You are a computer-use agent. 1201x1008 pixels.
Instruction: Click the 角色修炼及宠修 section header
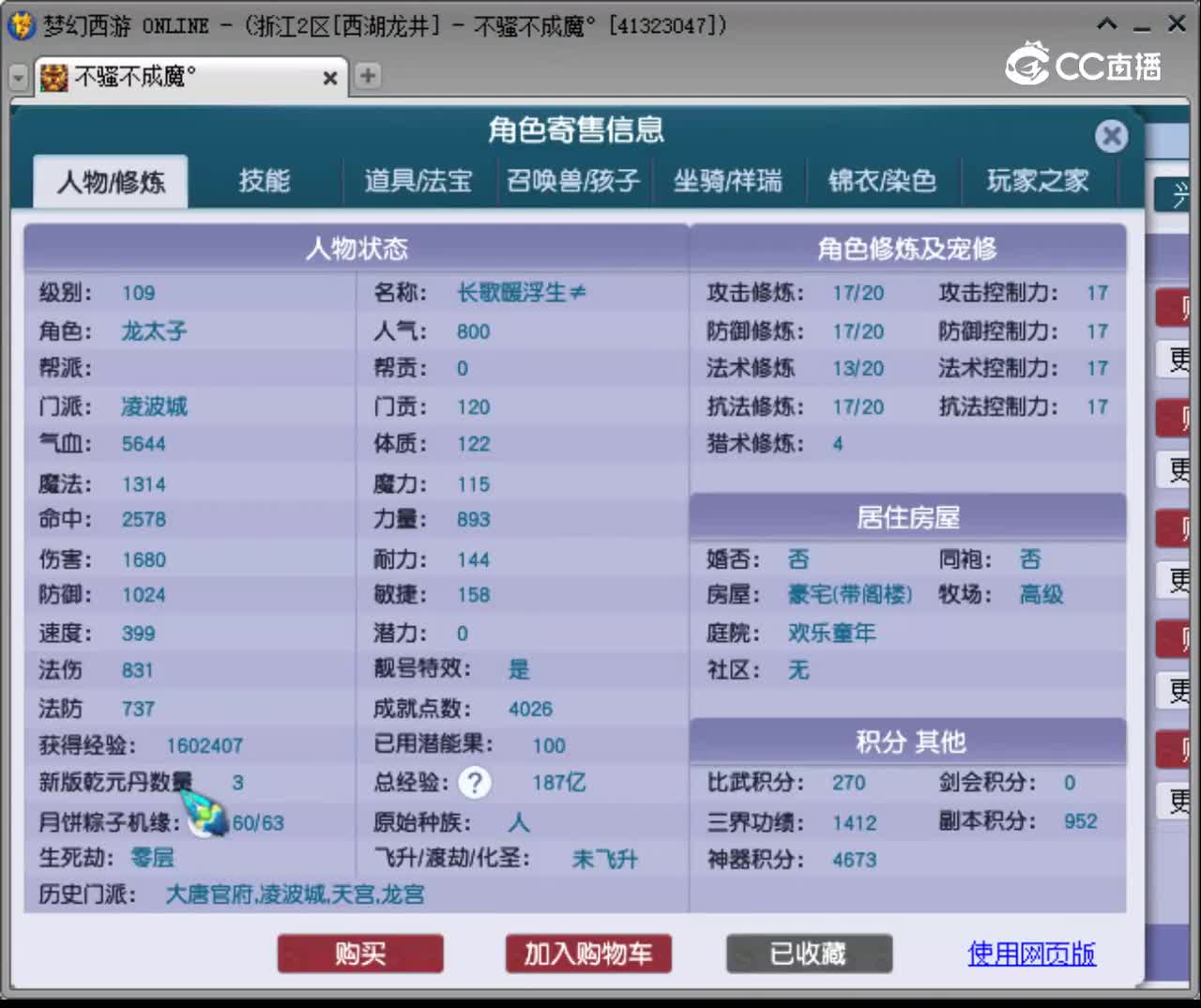907,249
